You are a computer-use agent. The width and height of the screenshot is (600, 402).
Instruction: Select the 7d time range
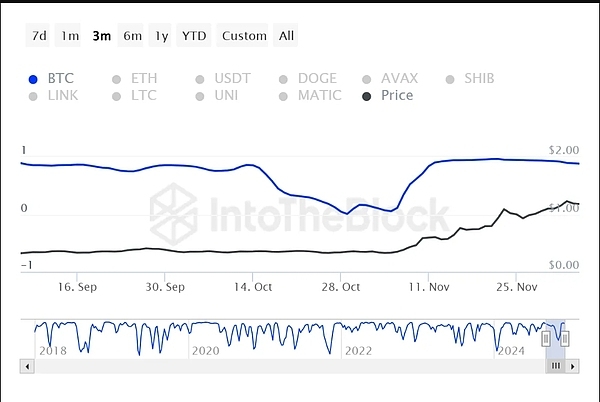39,36
